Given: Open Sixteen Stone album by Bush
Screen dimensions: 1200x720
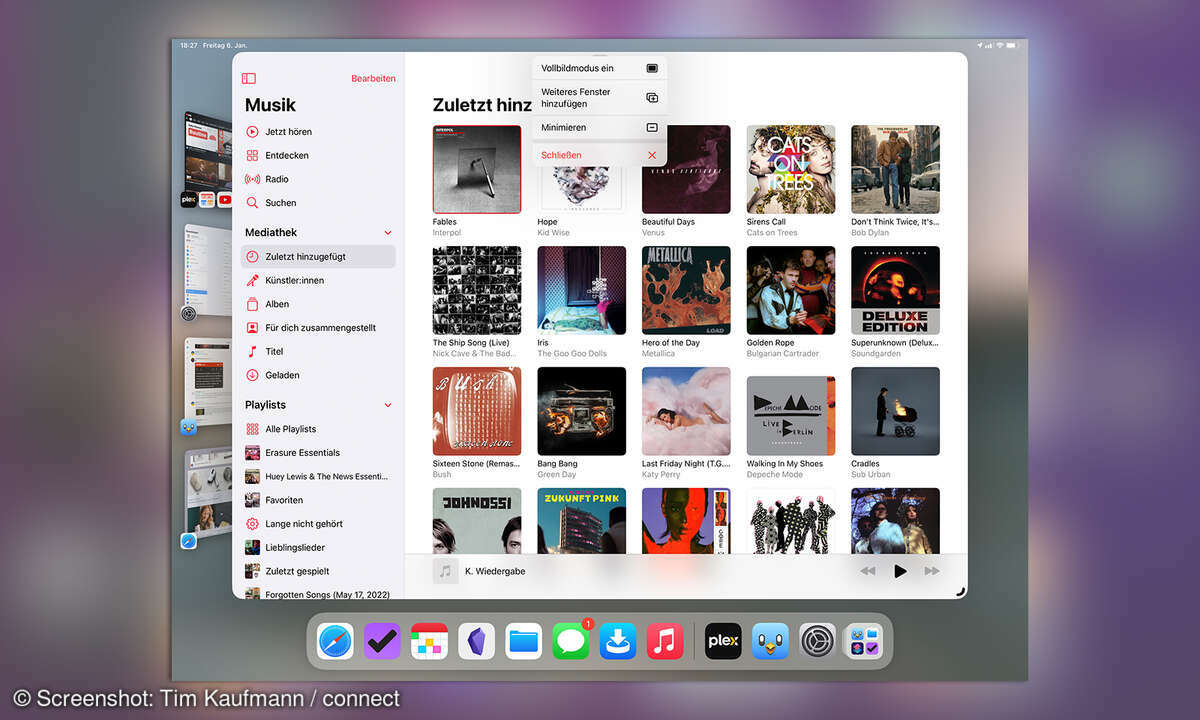Looking at the screenshot, I should pyautogui.click(x=477, y=411).
